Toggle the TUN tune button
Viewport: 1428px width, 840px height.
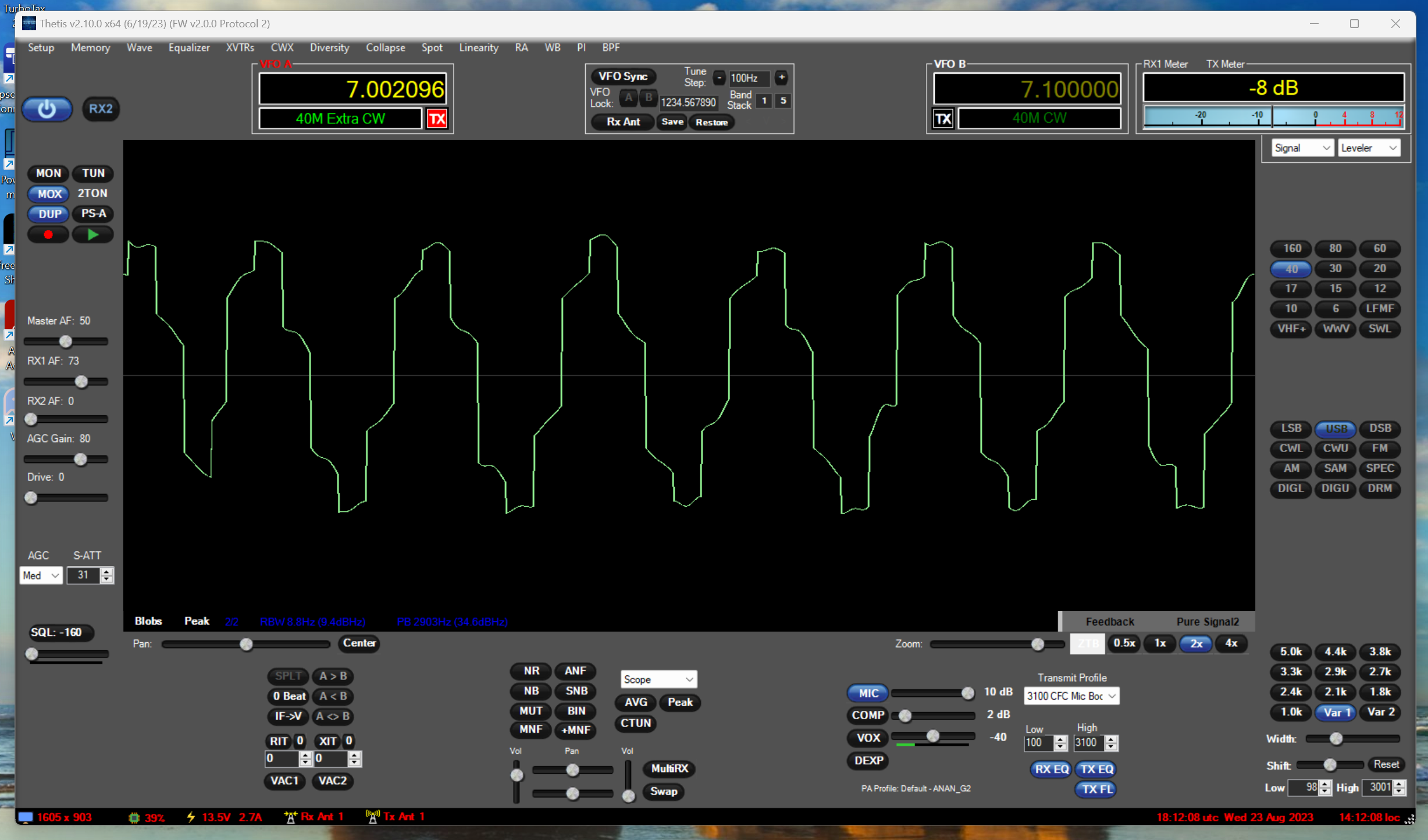pos(93,173)
